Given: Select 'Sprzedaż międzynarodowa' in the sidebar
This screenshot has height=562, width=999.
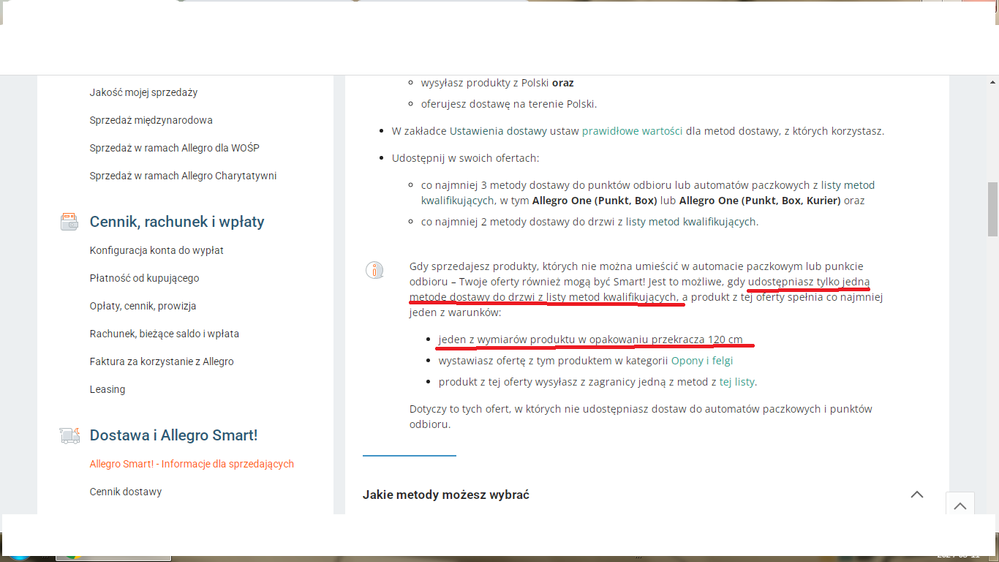Looking at the screenshot, I should click(151, 120).
